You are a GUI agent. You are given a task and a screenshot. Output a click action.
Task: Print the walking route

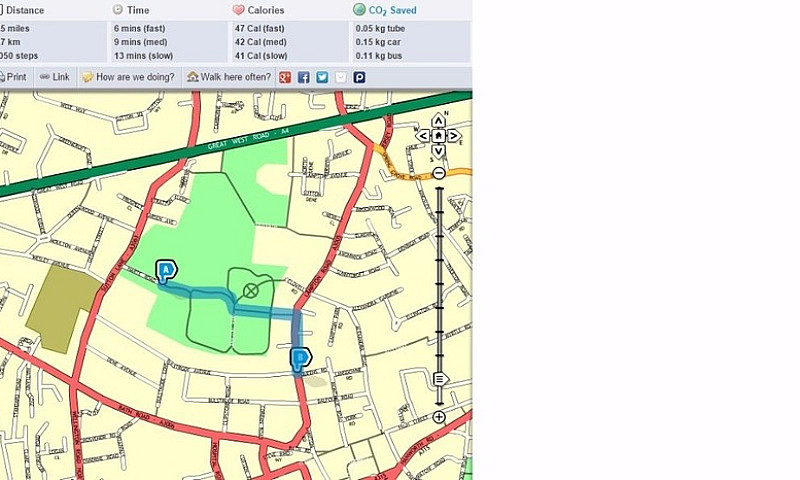pos(12,77)
